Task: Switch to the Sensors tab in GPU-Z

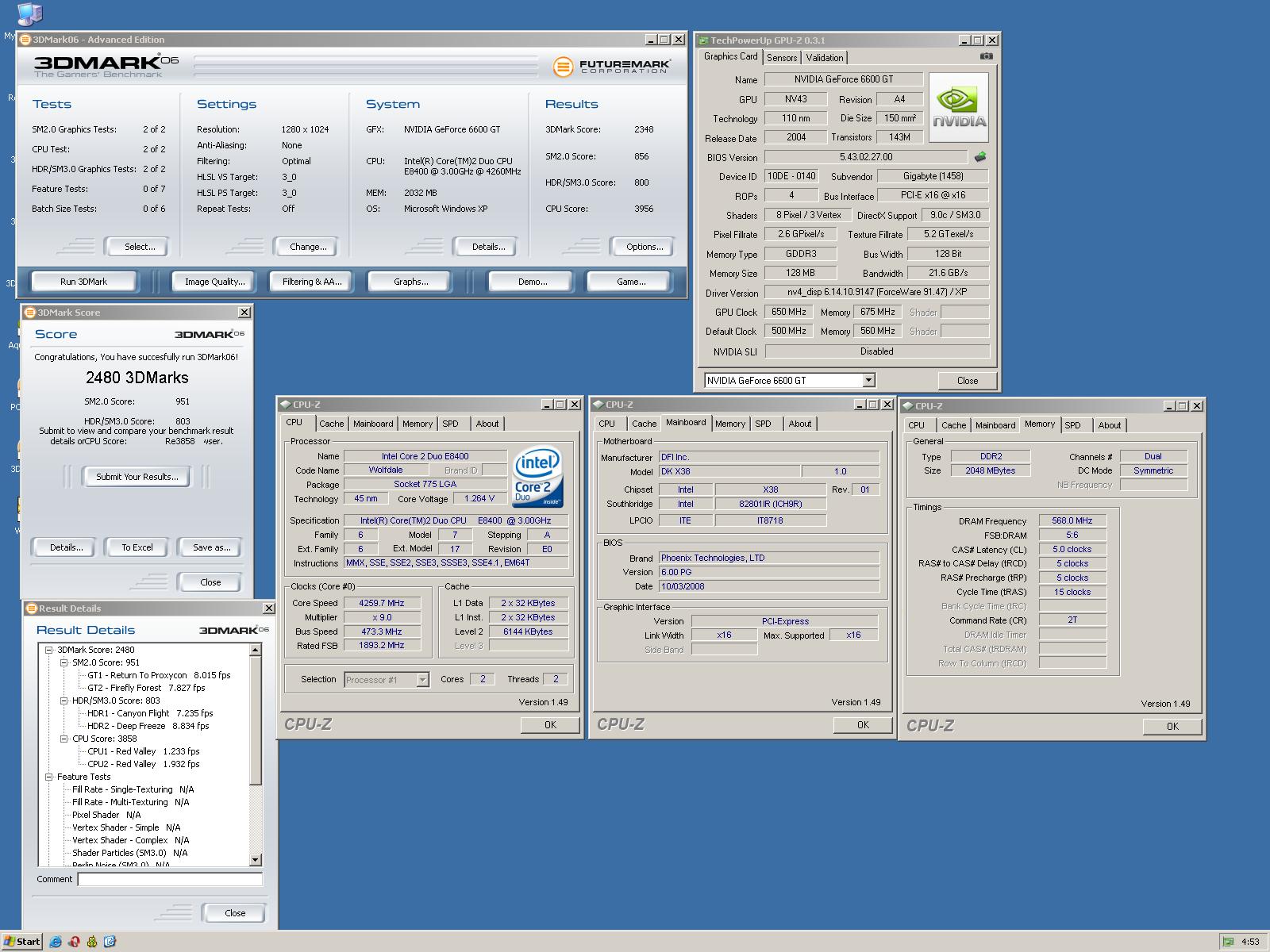Action: (782, 57)
